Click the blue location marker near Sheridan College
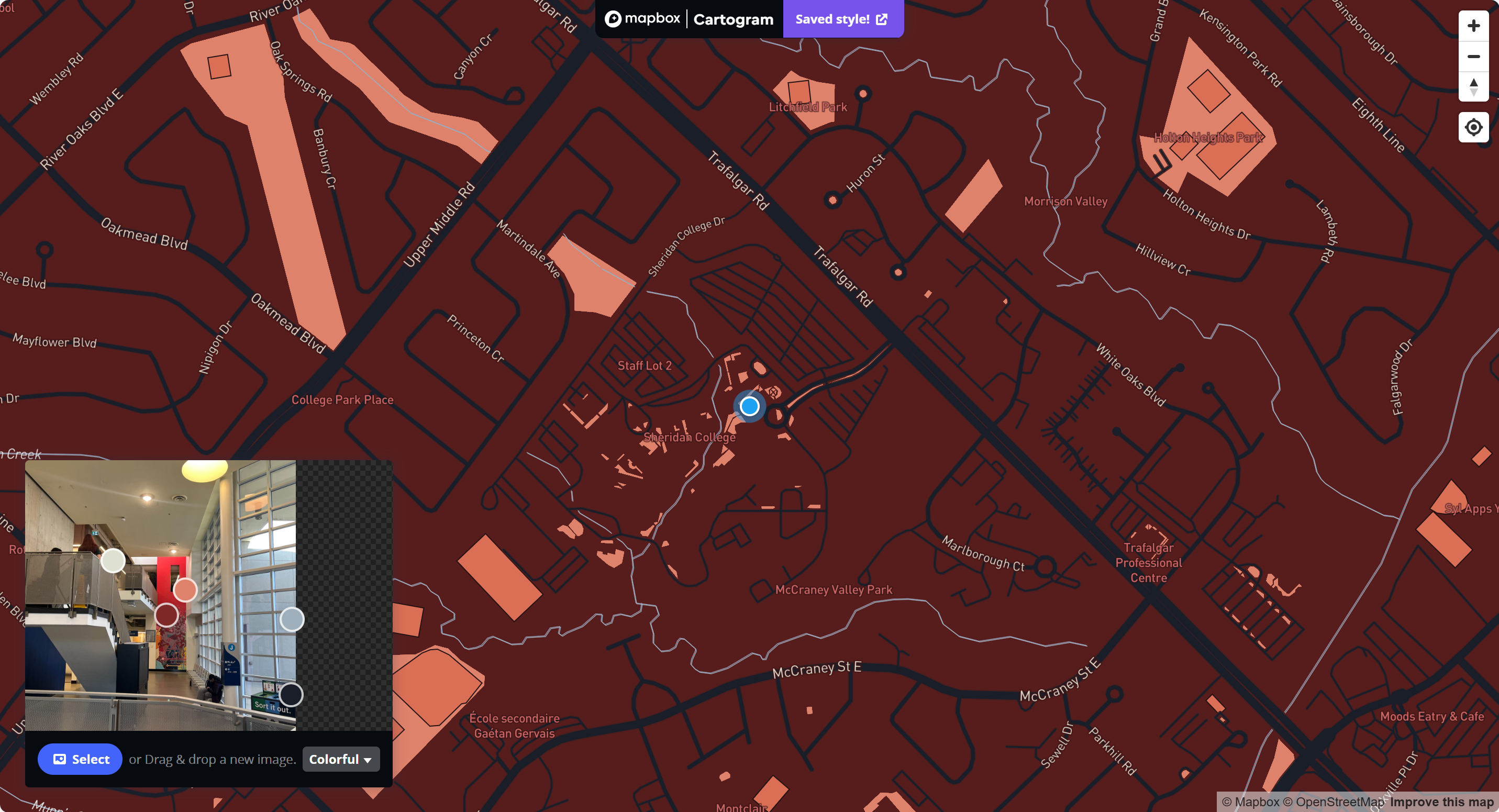 [x=750, y=406]
